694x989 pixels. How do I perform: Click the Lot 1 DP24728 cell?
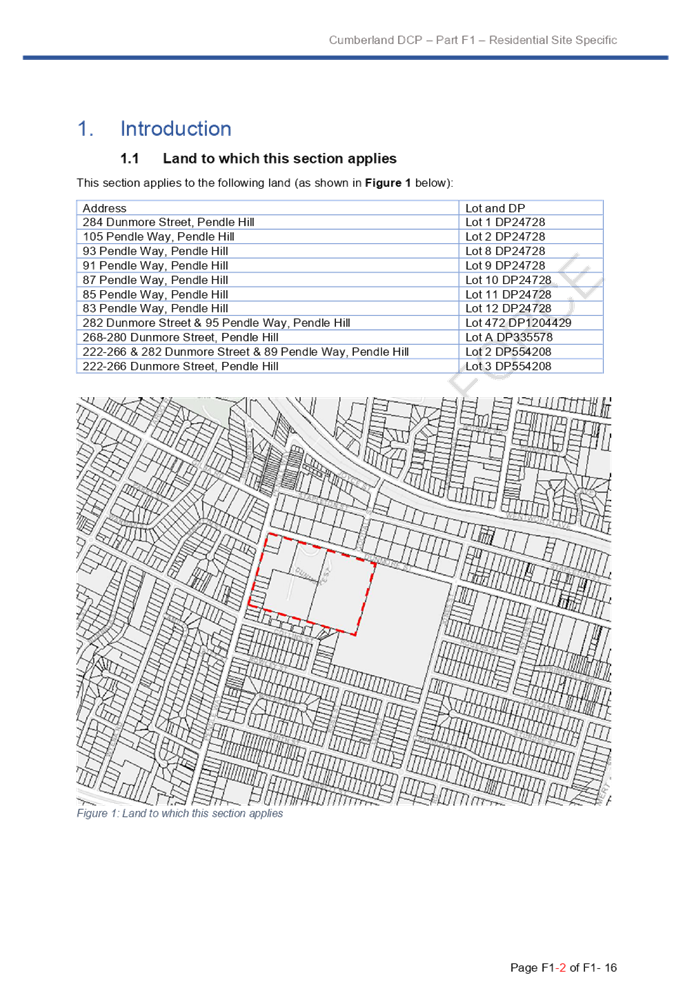coord(506,222)
